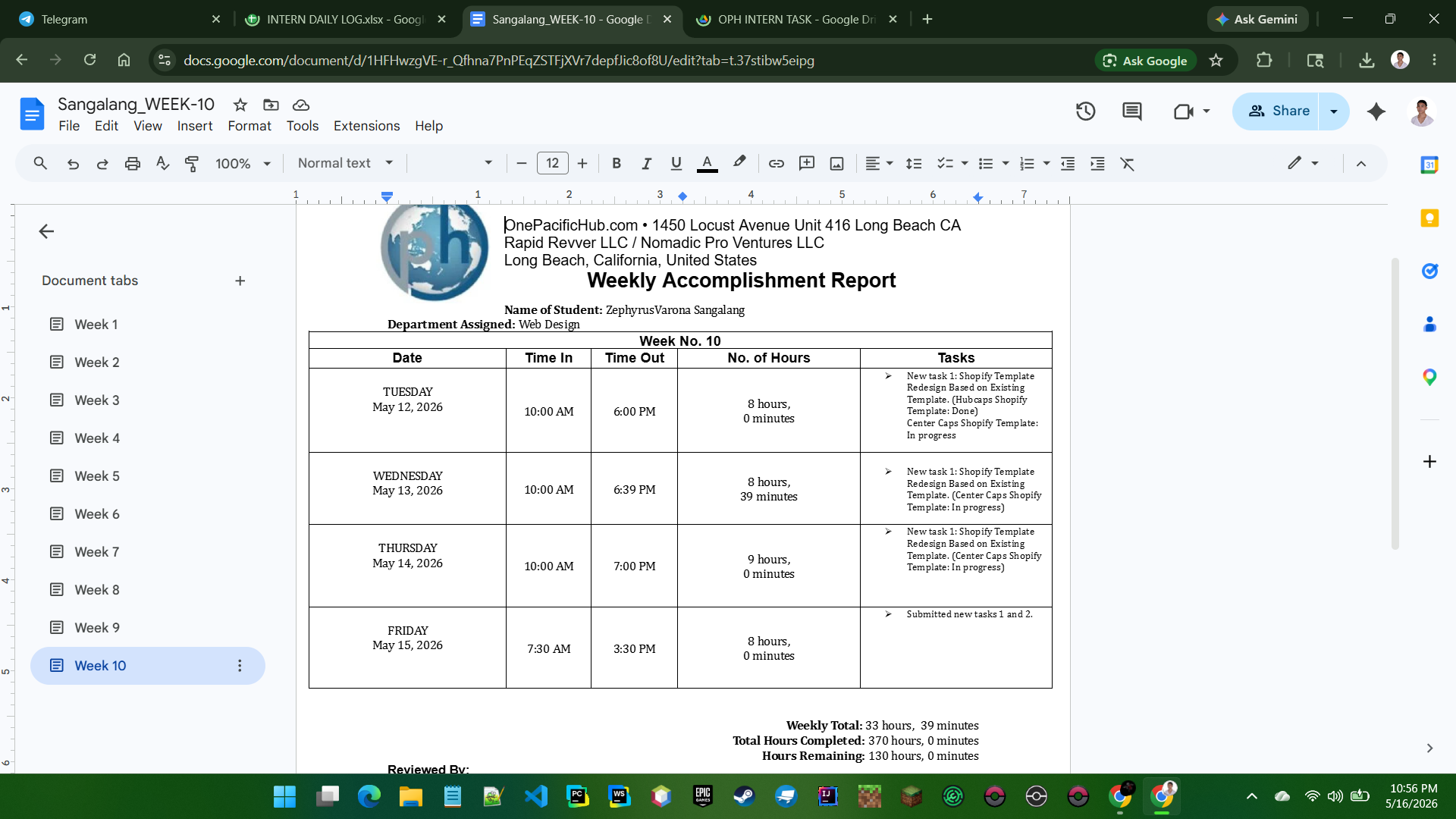Open the version history

click(1086, 111)
